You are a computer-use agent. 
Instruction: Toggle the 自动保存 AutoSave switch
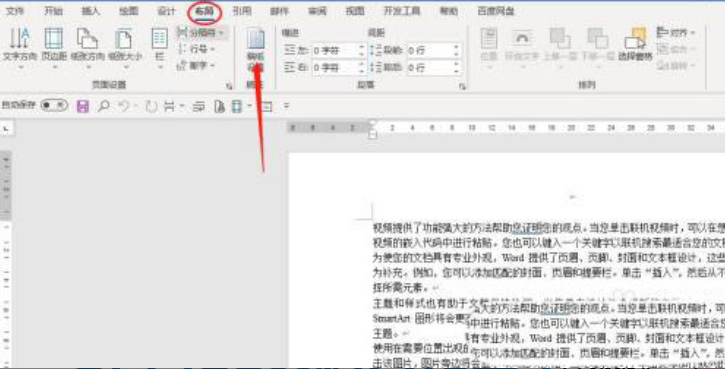coord(54,105)
